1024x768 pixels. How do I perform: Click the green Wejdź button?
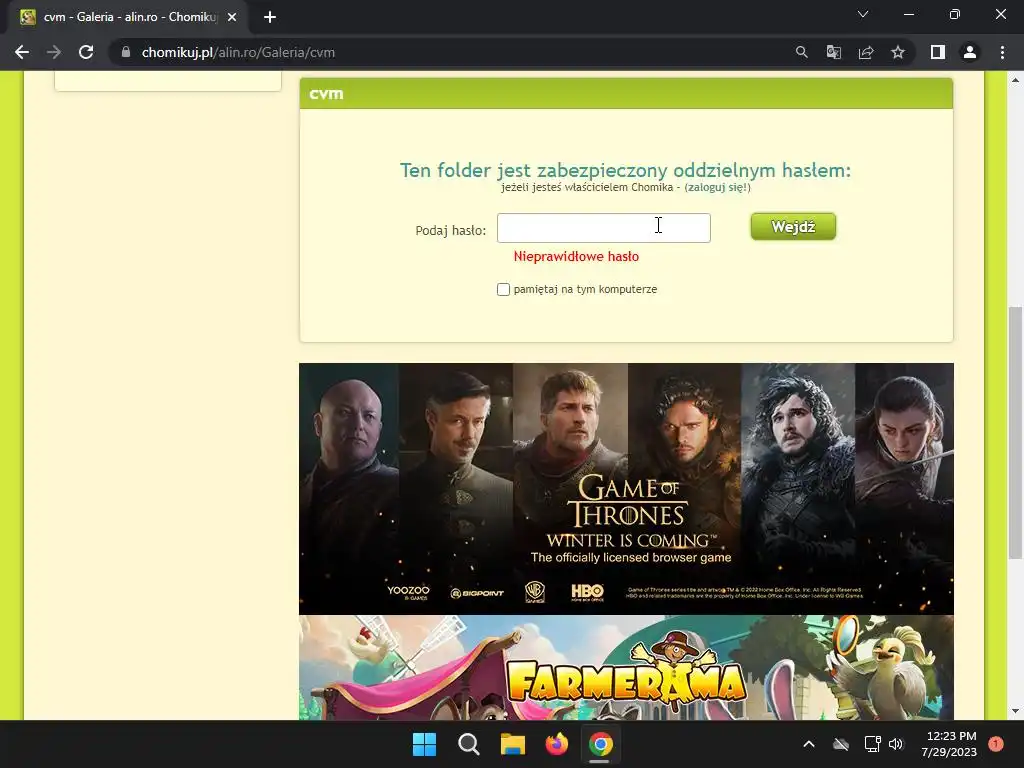coord(793,227)
